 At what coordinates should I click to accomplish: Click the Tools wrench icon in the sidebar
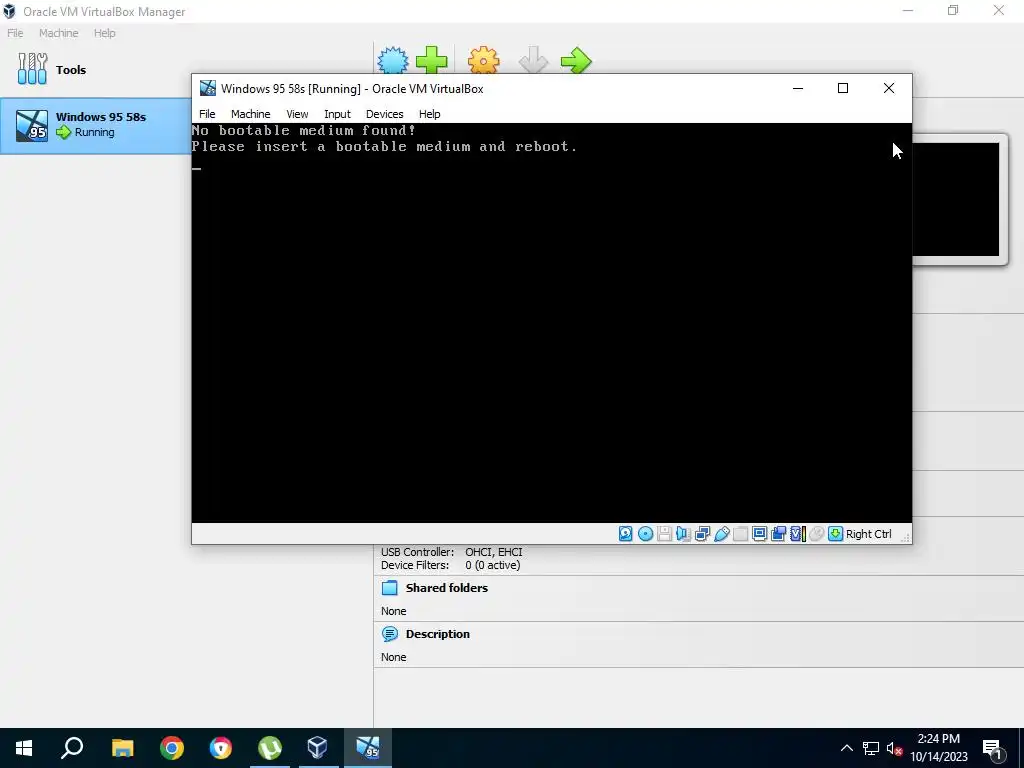click(32, 69)
